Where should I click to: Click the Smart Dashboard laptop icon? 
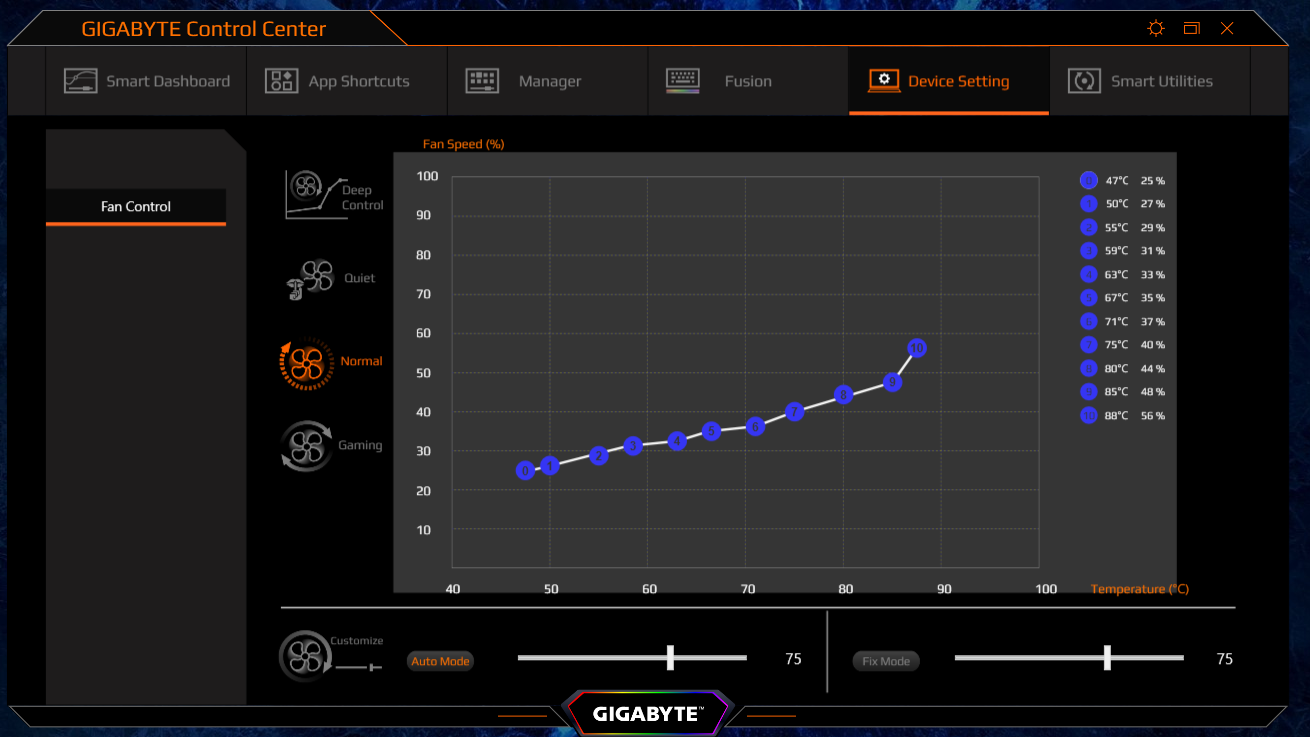(x=80, y=81)
